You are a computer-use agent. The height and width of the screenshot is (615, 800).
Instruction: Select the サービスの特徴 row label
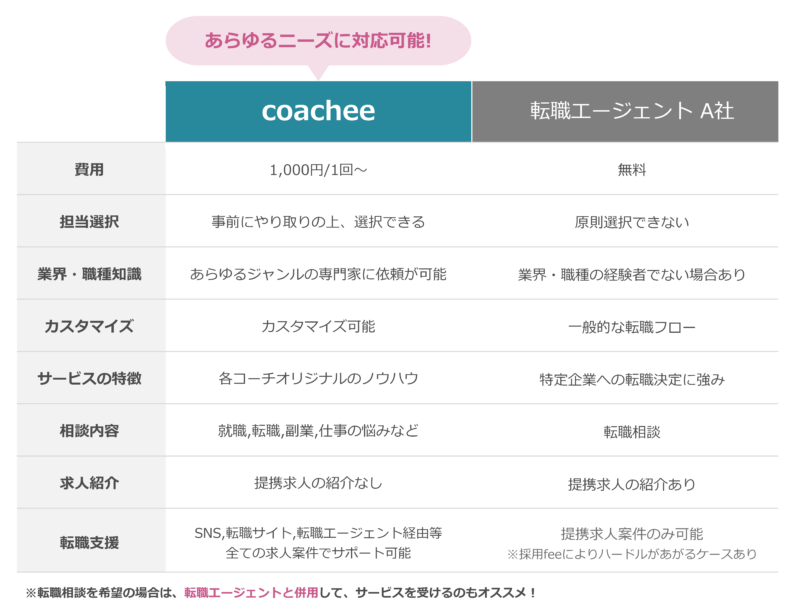pos(89,378)
